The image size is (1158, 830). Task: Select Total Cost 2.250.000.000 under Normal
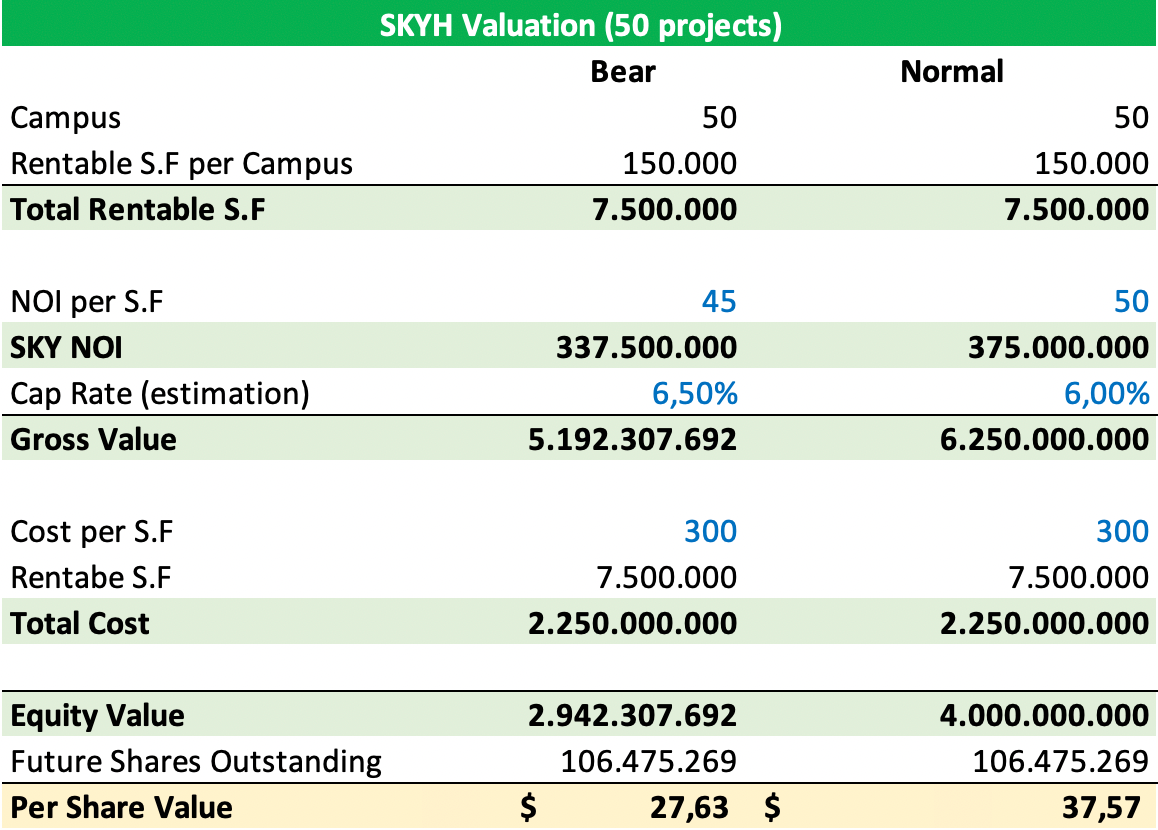pyautogui.click(x=1044, y=623)
